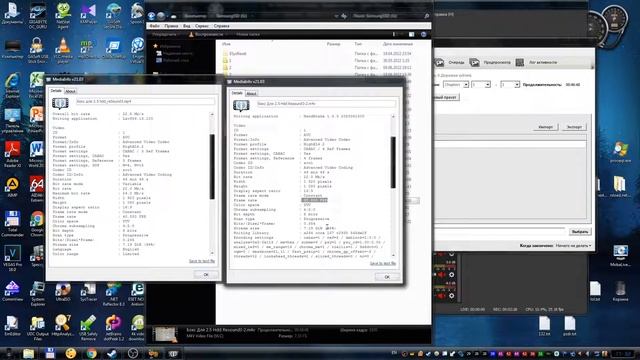Select the podi.txt file on the desktop
The width and height of the screenshot is (640, 360).
[x=569, y=326]
